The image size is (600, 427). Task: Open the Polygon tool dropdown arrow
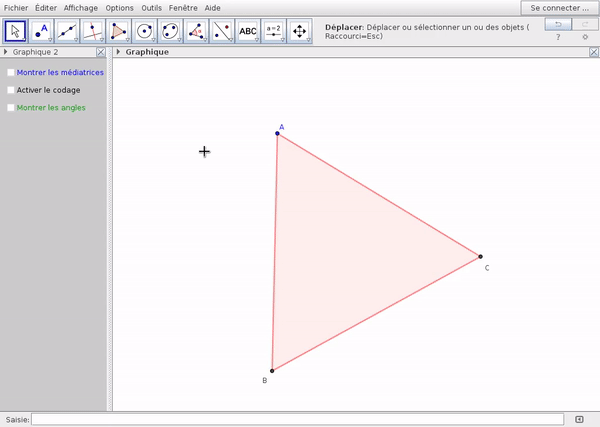pos(127,40)
